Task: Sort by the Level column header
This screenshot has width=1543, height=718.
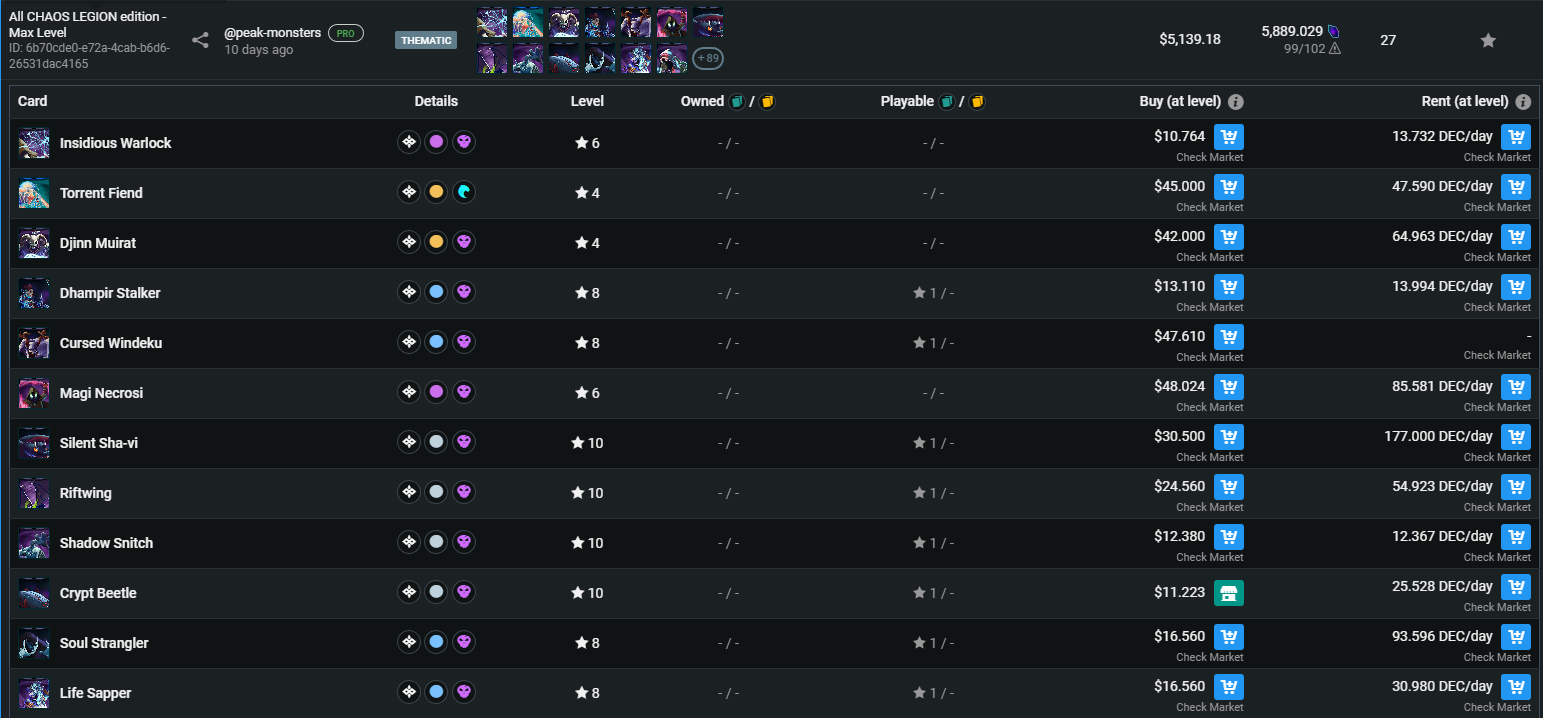Action: (x=587, y=101)
